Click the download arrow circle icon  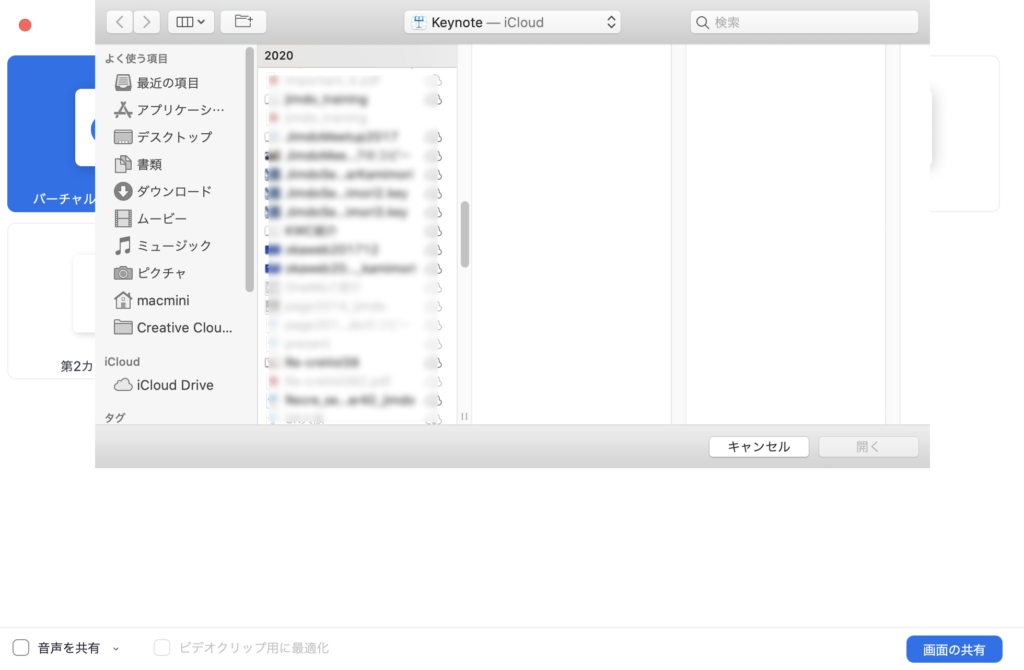123,191
